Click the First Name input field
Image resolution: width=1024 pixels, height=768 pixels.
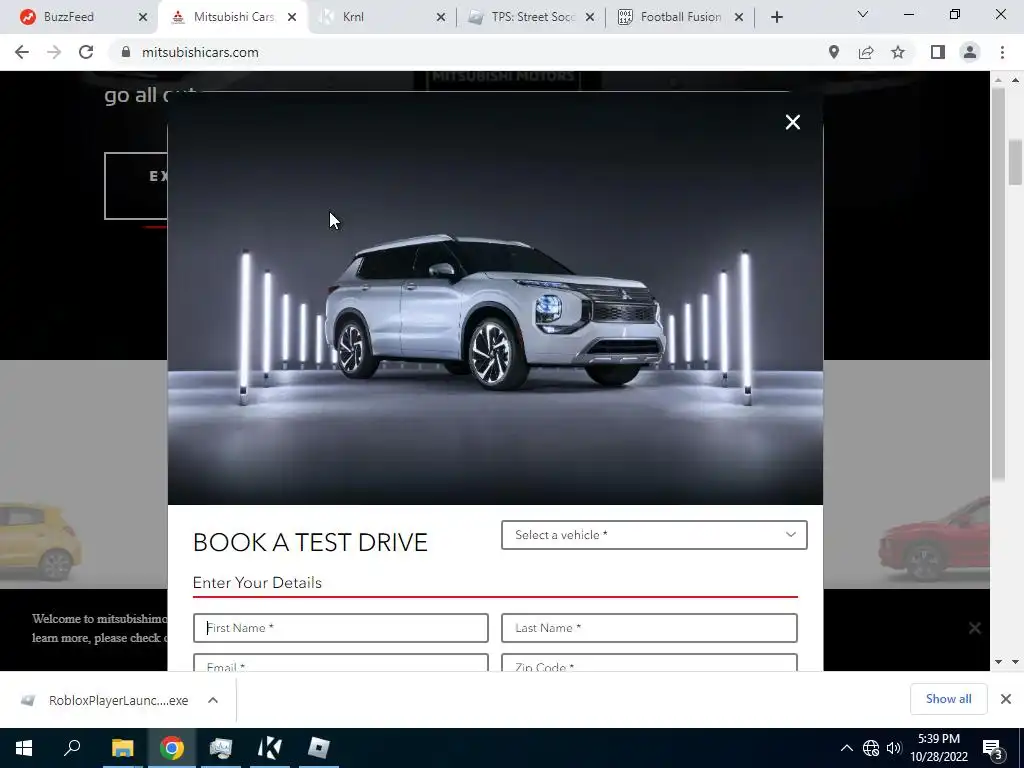click(340, 628)
